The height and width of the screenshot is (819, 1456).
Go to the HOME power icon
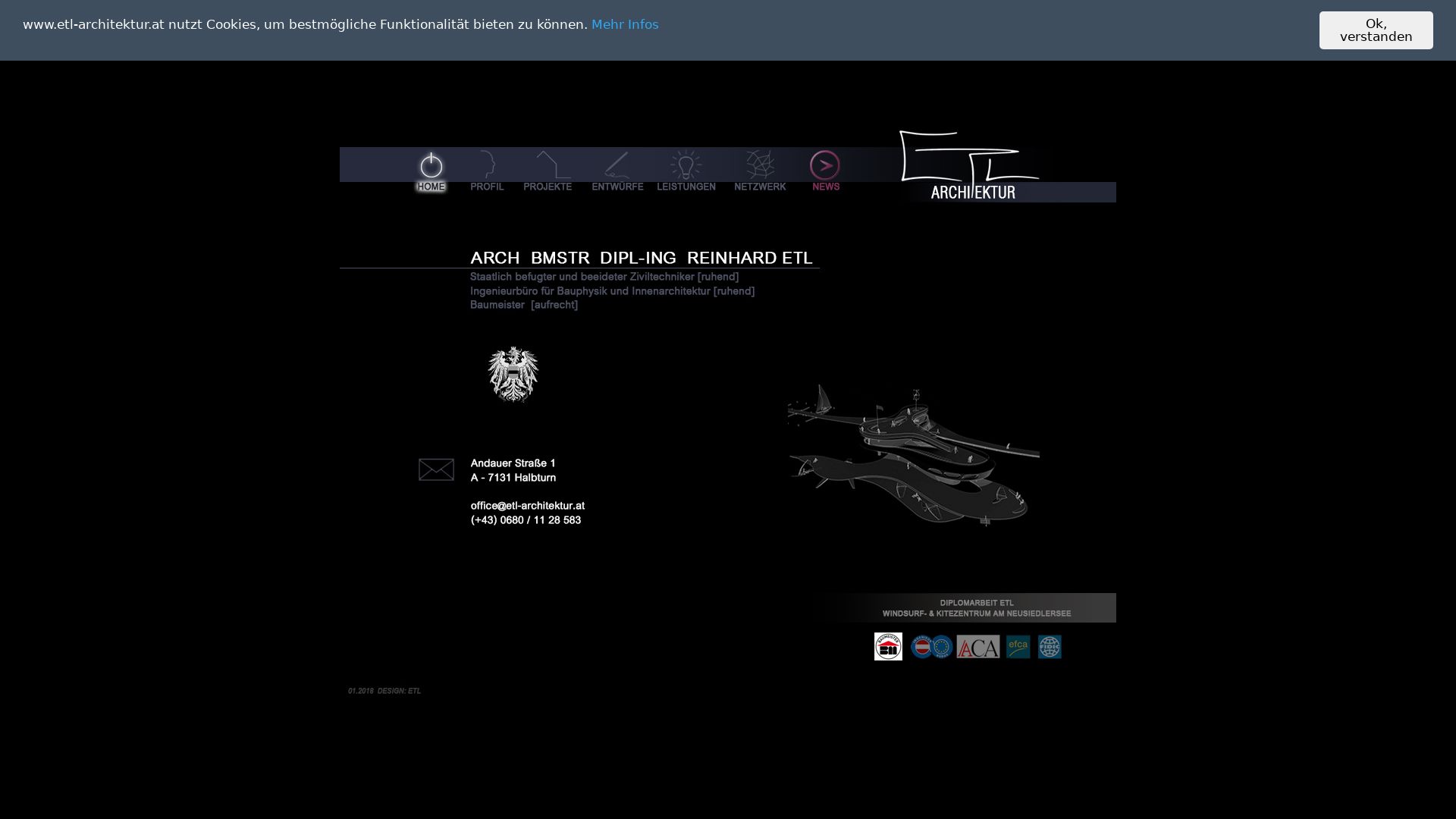(431, 165)
